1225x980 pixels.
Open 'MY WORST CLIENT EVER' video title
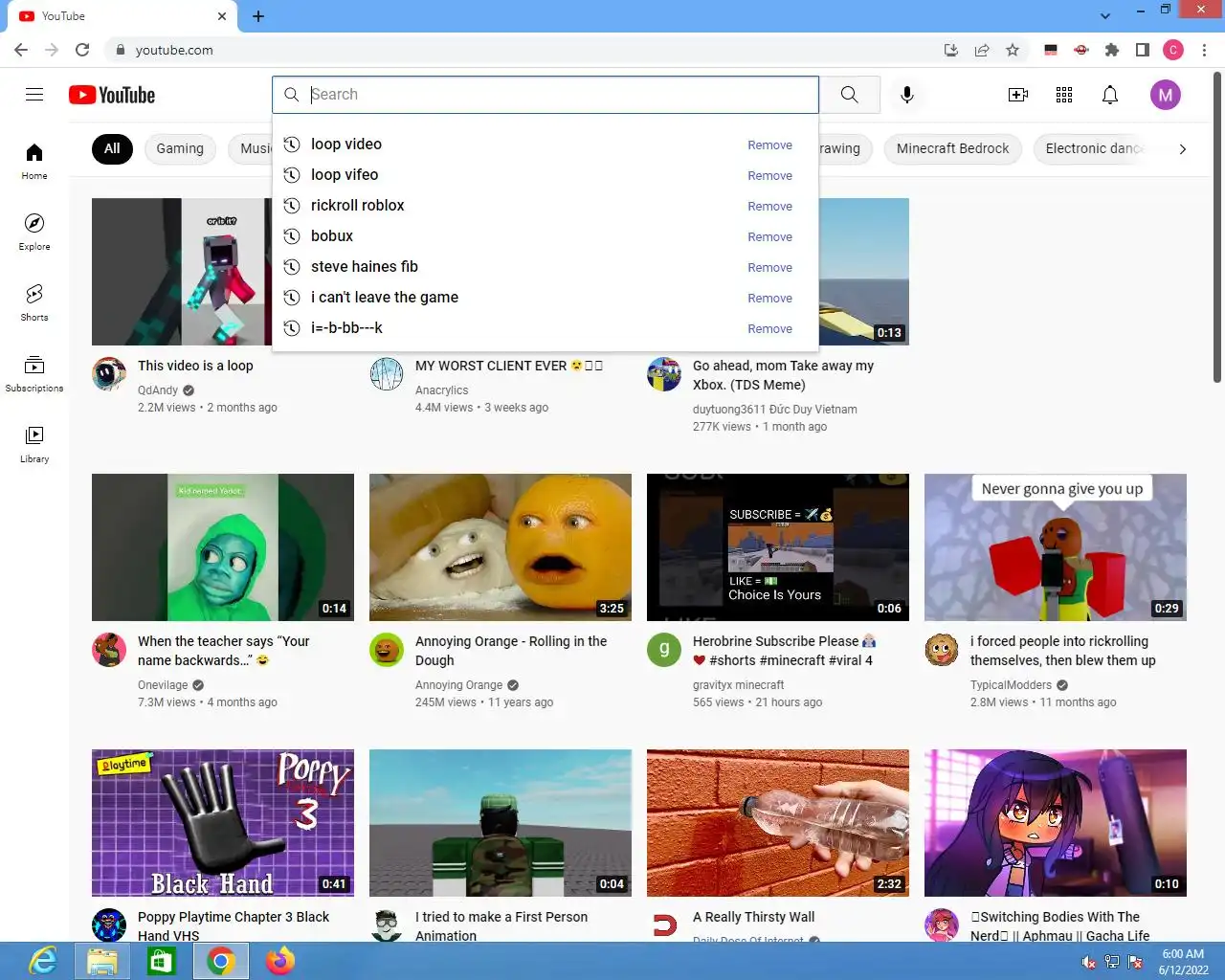point(509,366)
